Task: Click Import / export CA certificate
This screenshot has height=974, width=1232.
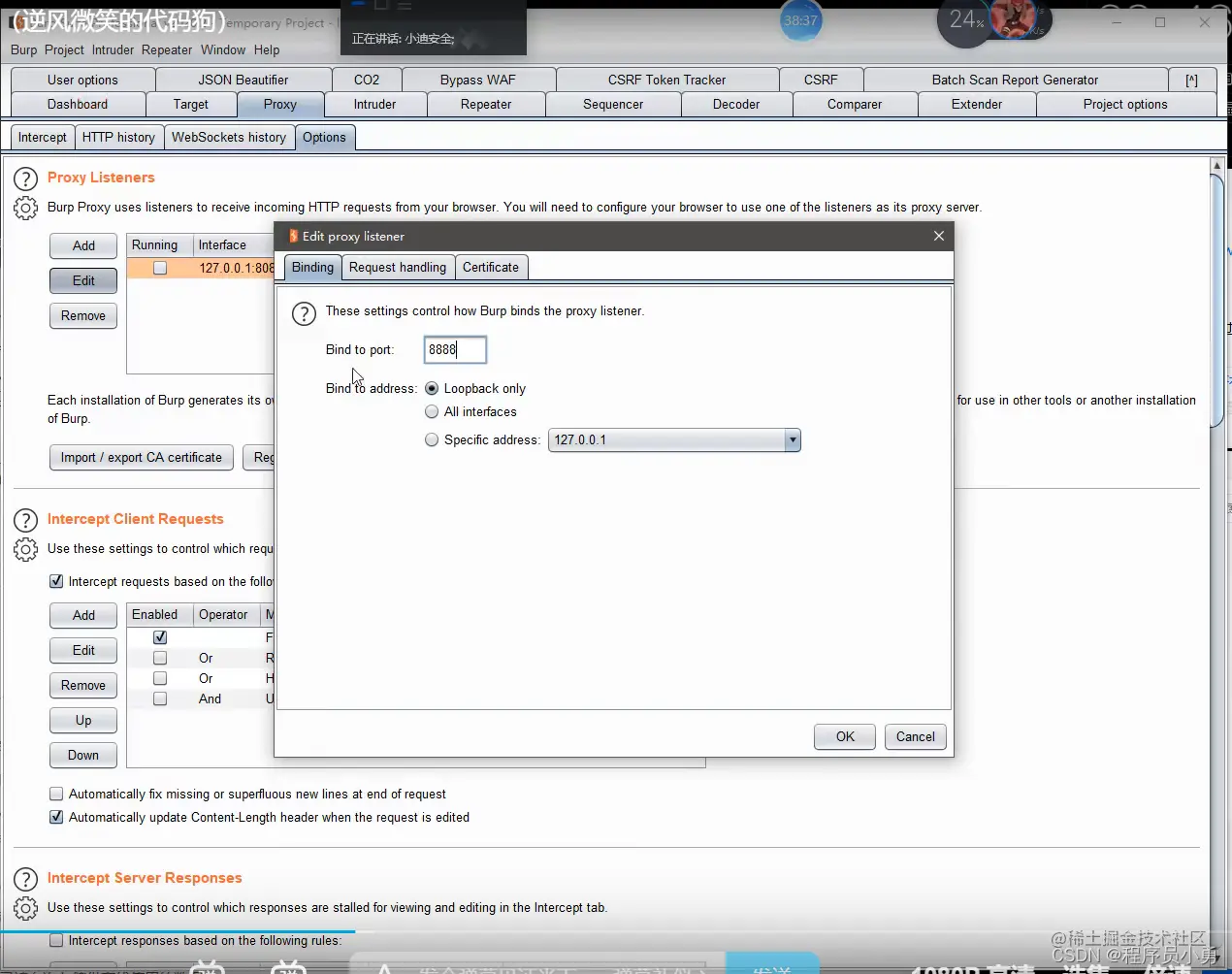Action: coord(142,457)
